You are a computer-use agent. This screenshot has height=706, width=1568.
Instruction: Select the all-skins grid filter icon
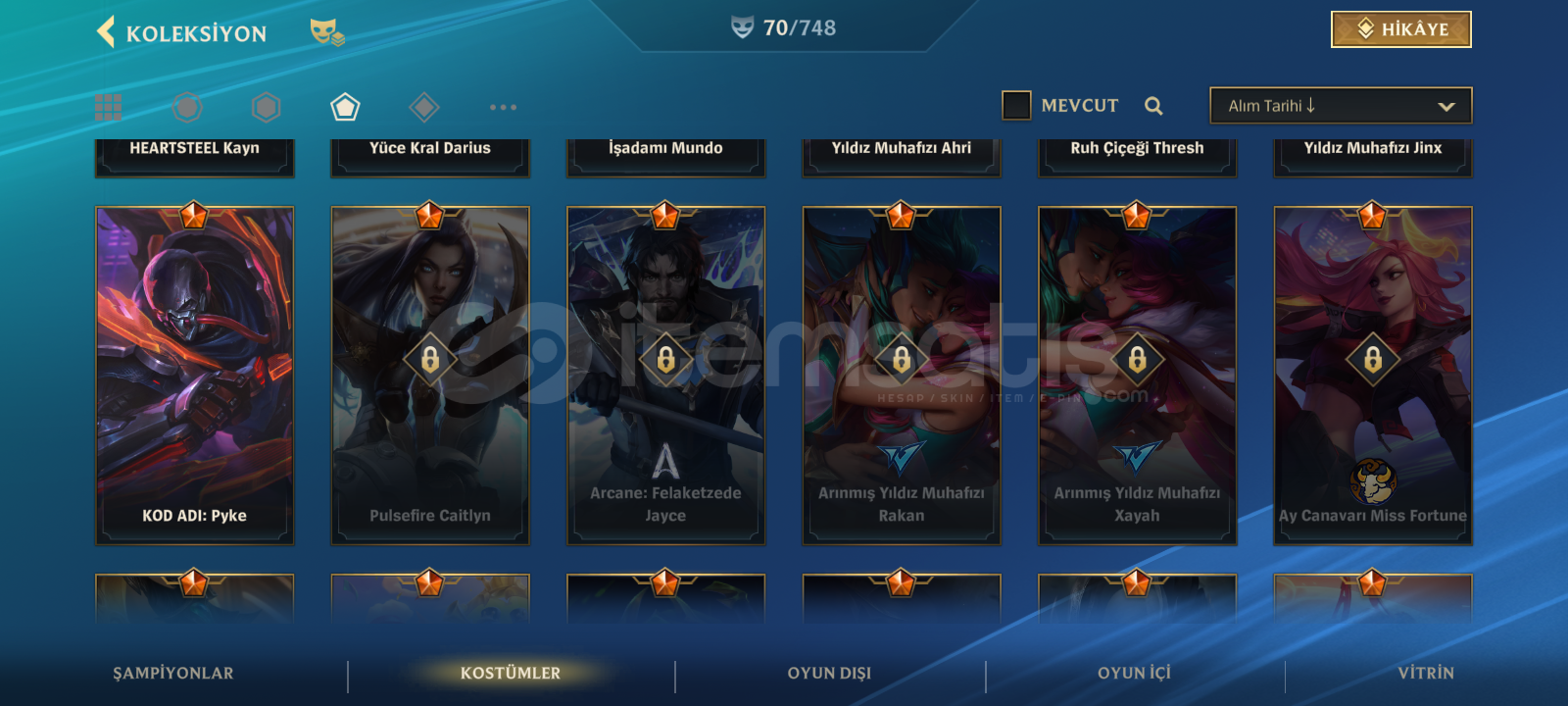(109, 107)
